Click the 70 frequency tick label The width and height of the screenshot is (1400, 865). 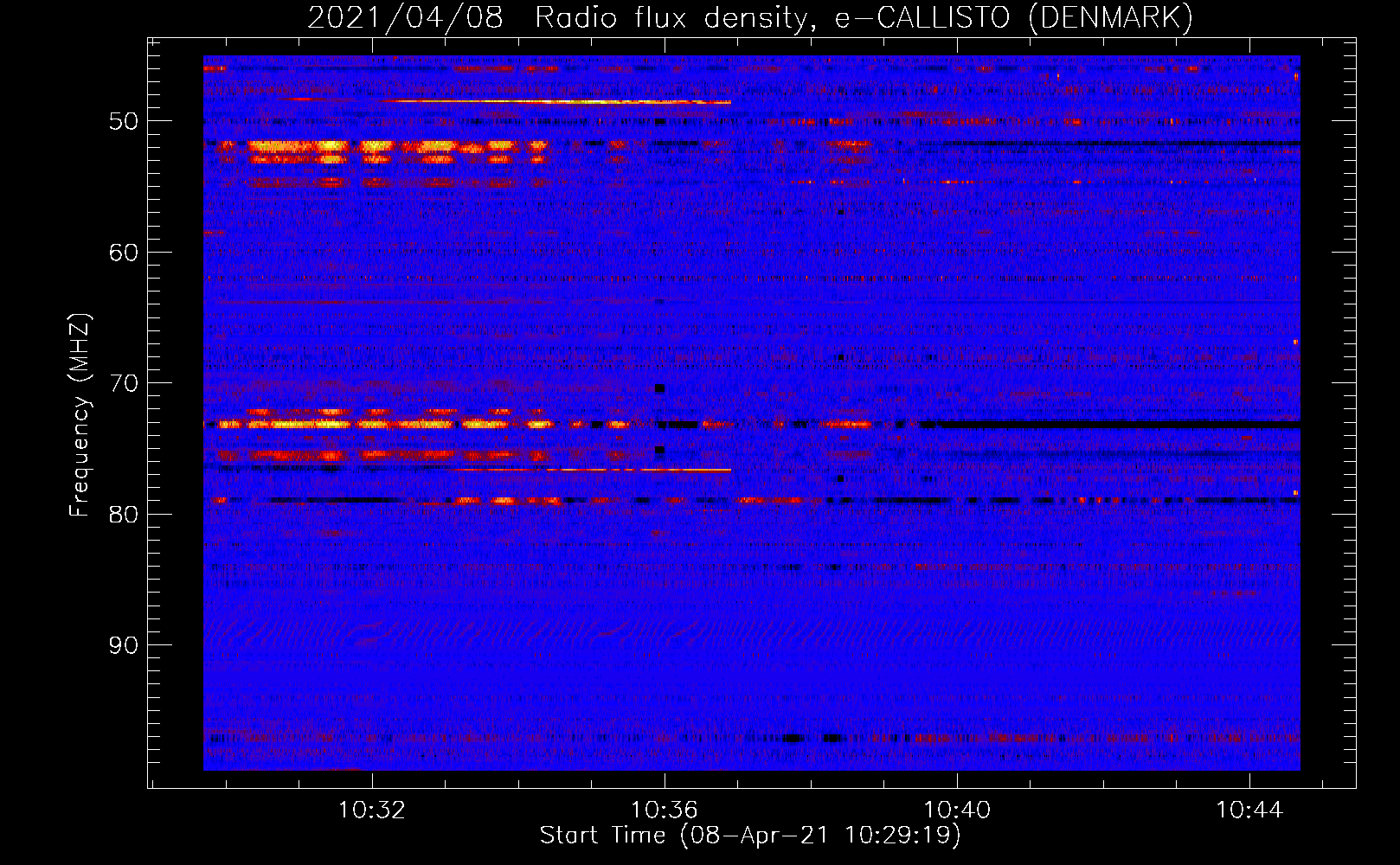pos(124,383)
